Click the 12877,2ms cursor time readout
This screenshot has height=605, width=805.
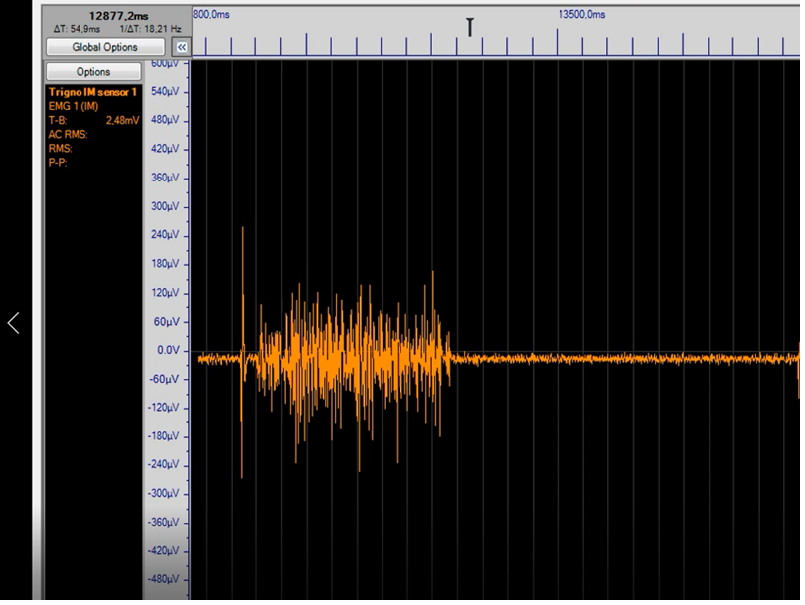118,16
